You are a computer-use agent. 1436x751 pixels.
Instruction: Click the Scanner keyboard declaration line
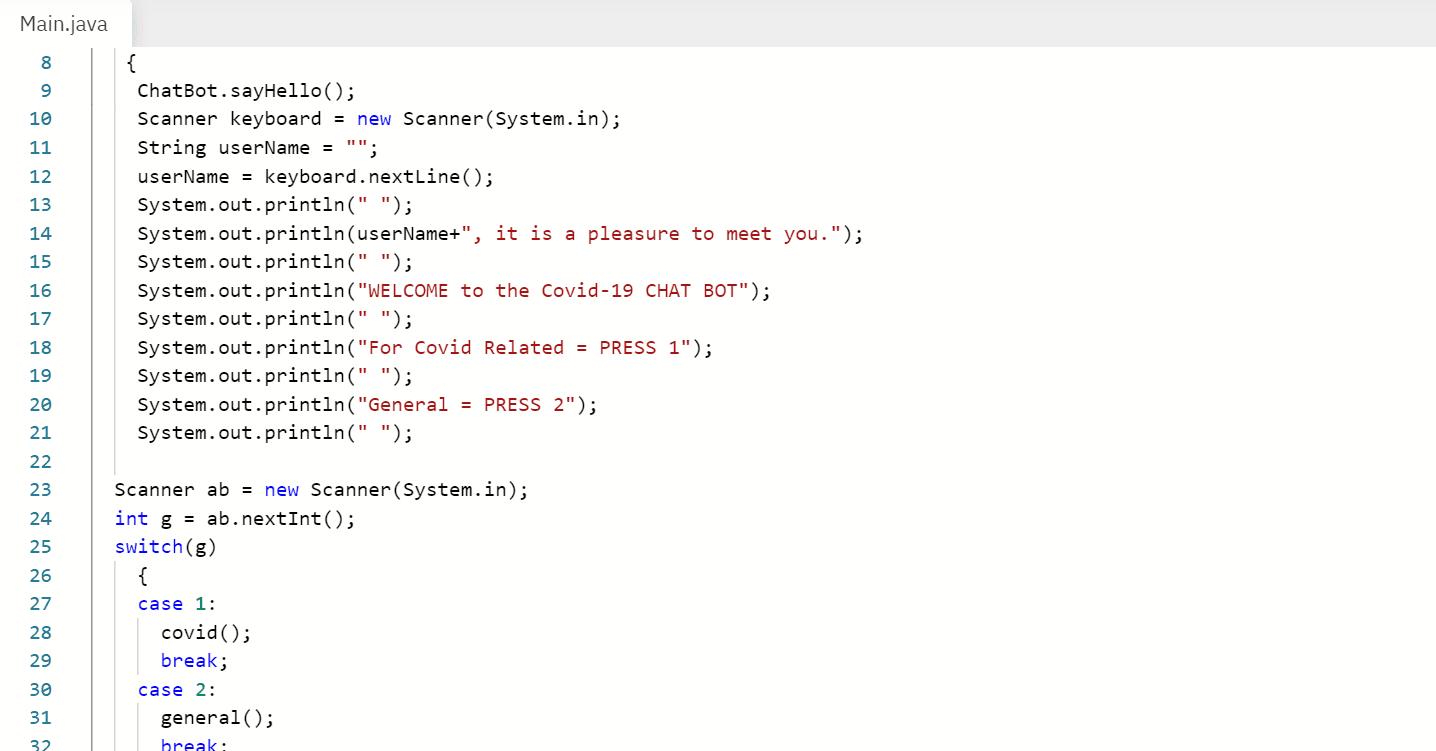pos(379,119)
